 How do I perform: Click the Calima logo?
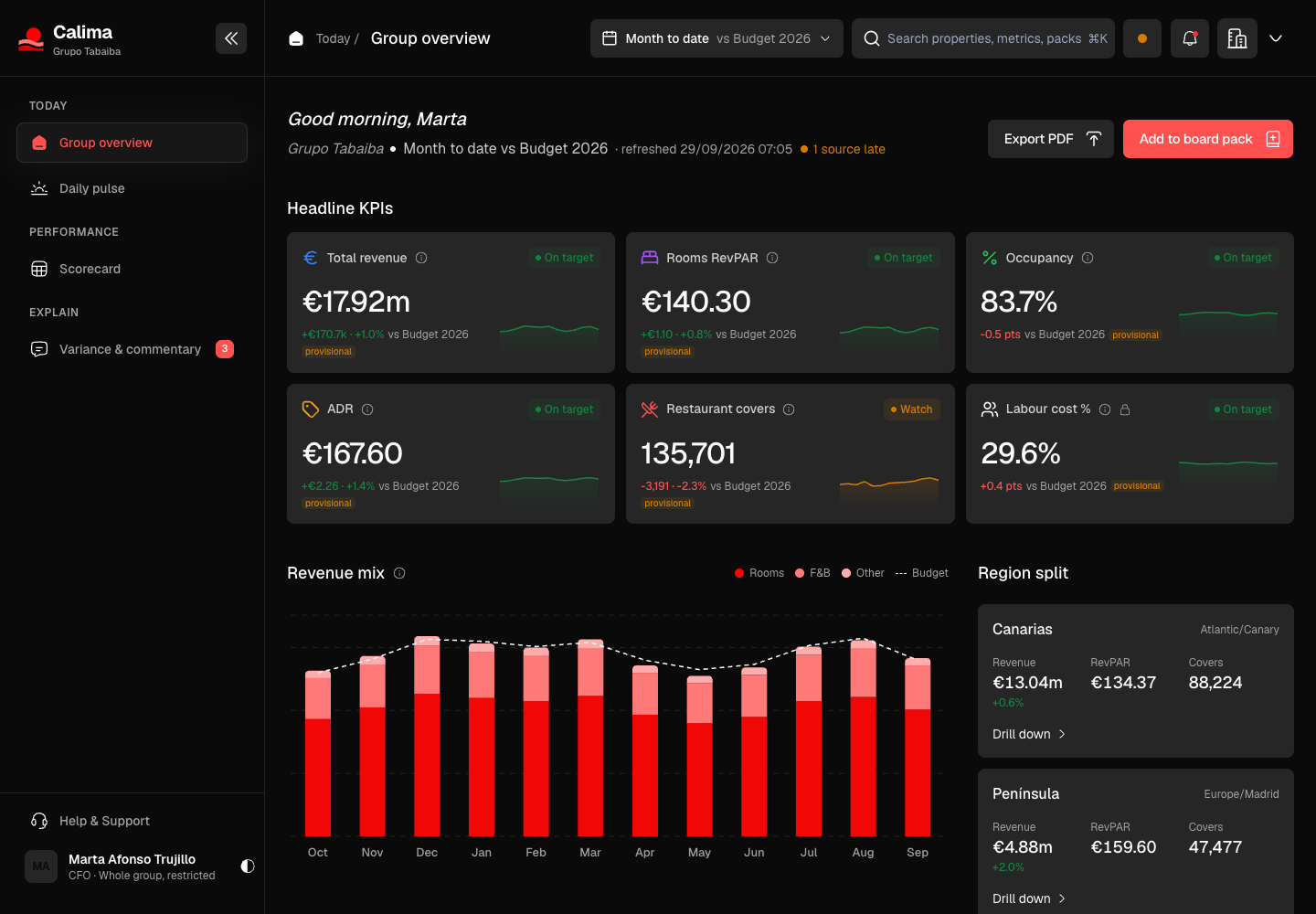point(31,38)
